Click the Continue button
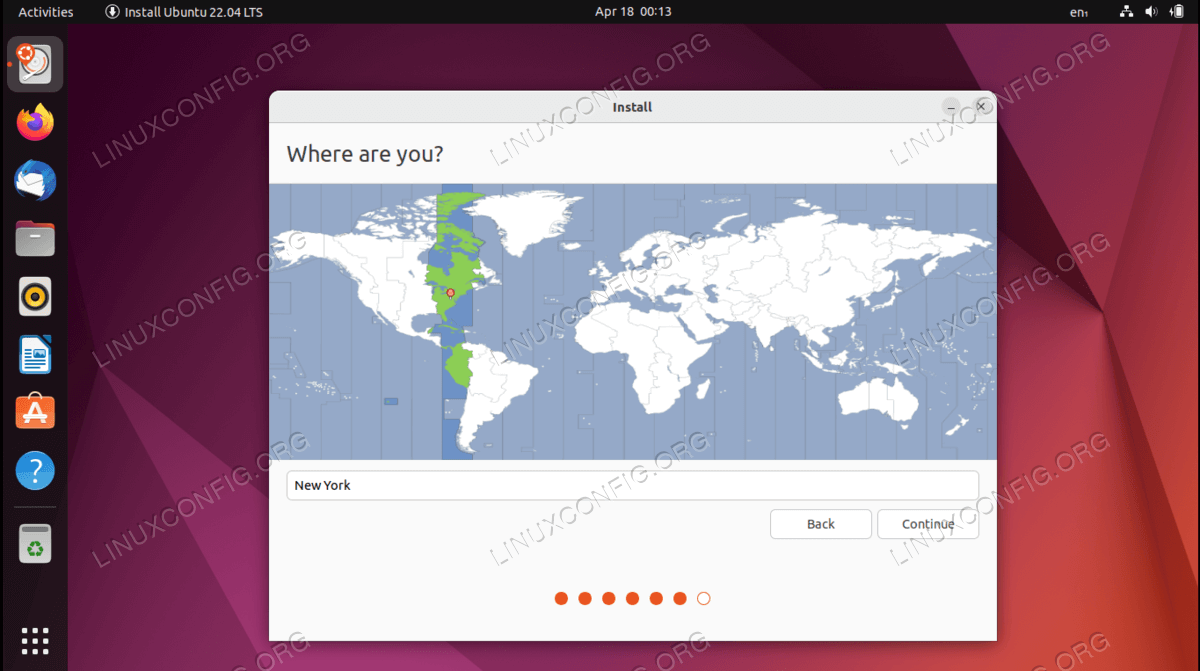The width and height of the screenshot is (1200, 671). pyautogui.click(x=928, y=524)
